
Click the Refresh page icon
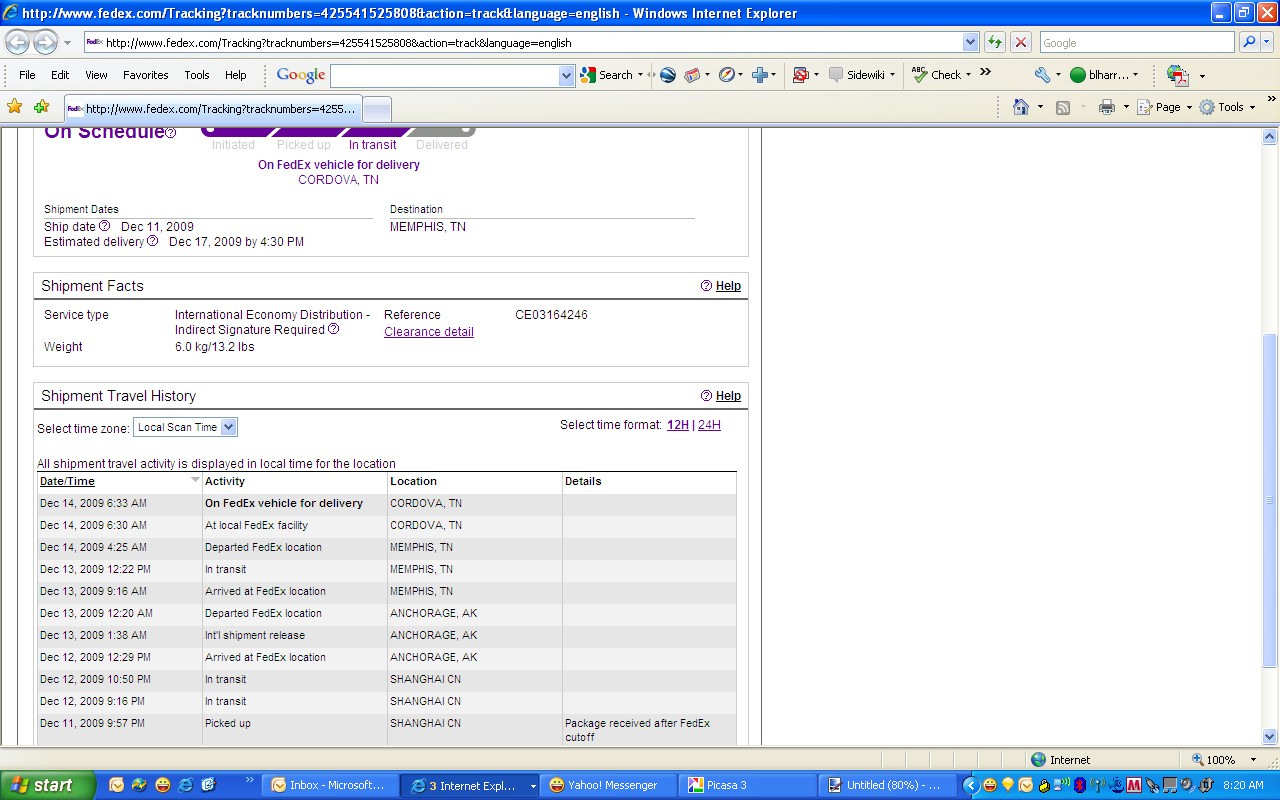click(995, 42)
